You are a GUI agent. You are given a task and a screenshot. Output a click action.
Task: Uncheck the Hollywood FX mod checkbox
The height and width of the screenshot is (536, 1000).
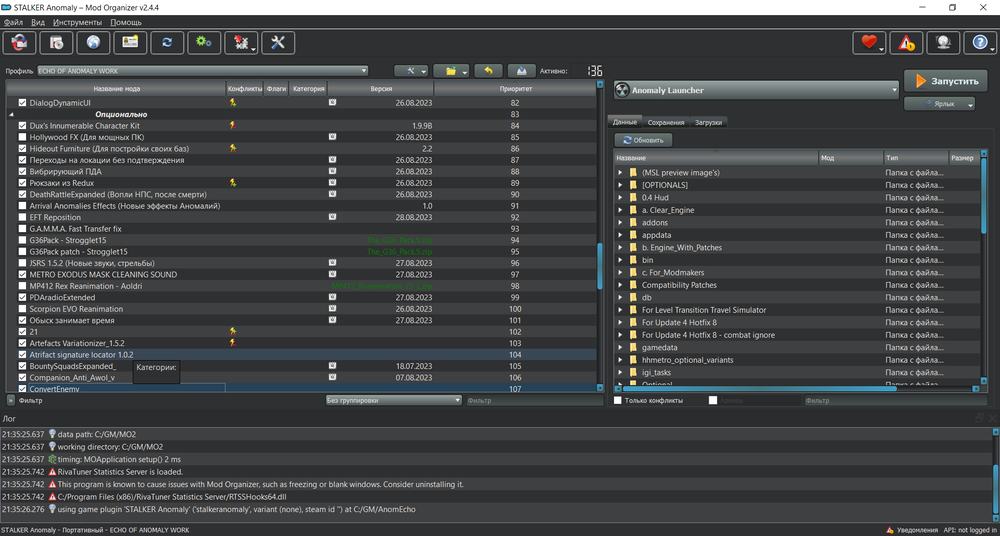[x=23, y=137]
